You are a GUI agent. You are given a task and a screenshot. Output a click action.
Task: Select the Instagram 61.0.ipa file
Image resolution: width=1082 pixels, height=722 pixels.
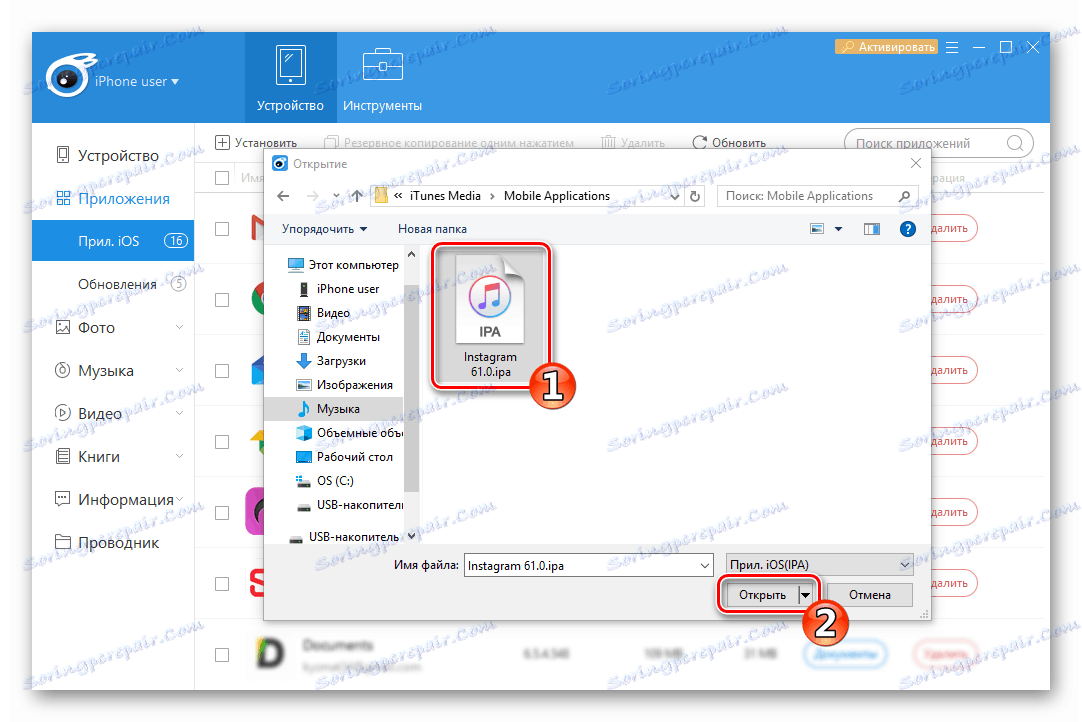[490, 316]
